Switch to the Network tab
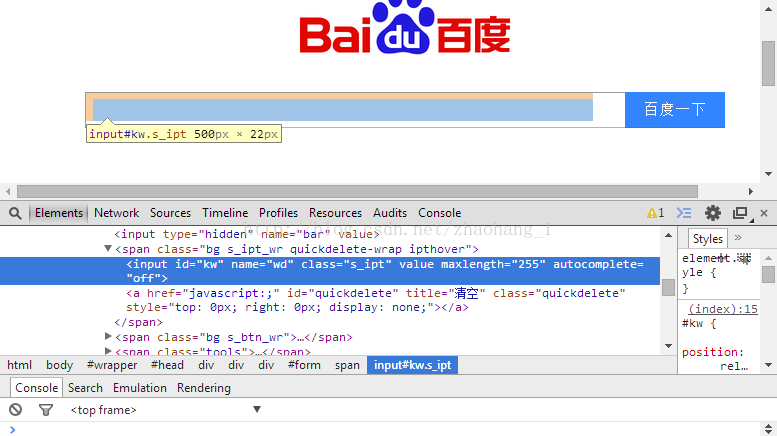The image size is (777, 436). [116, 213]
